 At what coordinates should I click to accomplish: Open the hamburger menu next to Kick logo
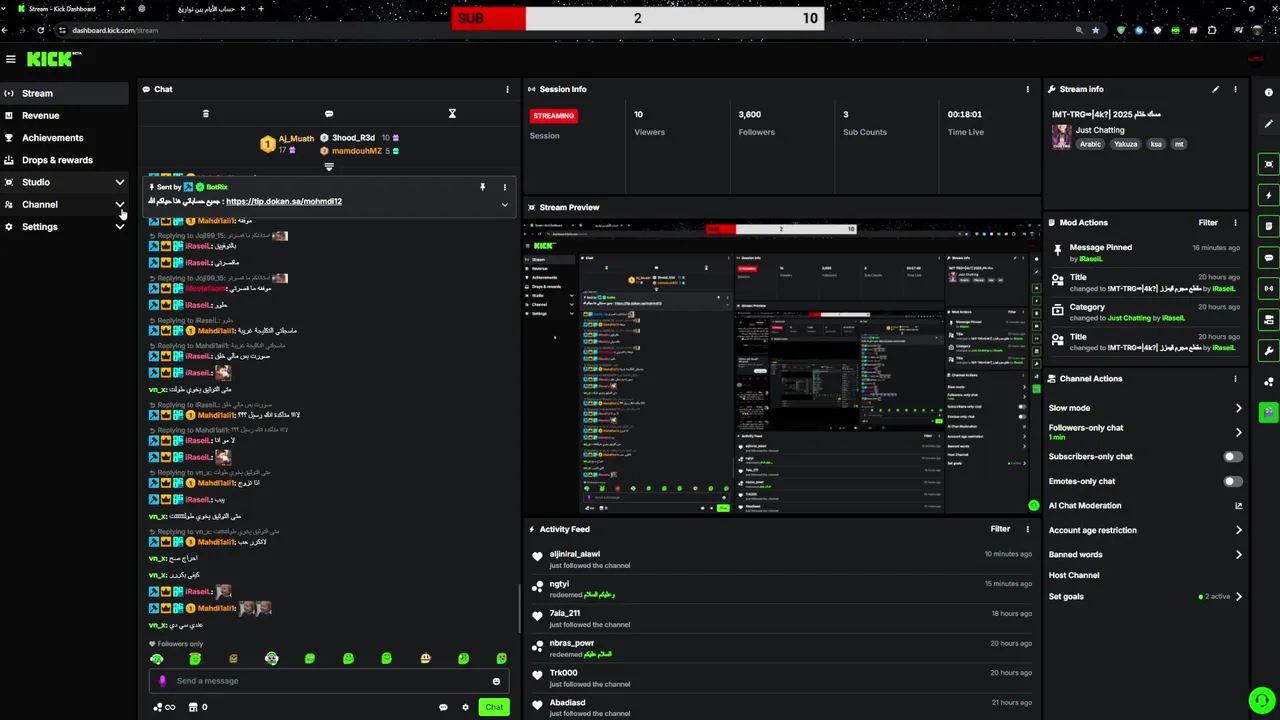click(x=11, y=59)
